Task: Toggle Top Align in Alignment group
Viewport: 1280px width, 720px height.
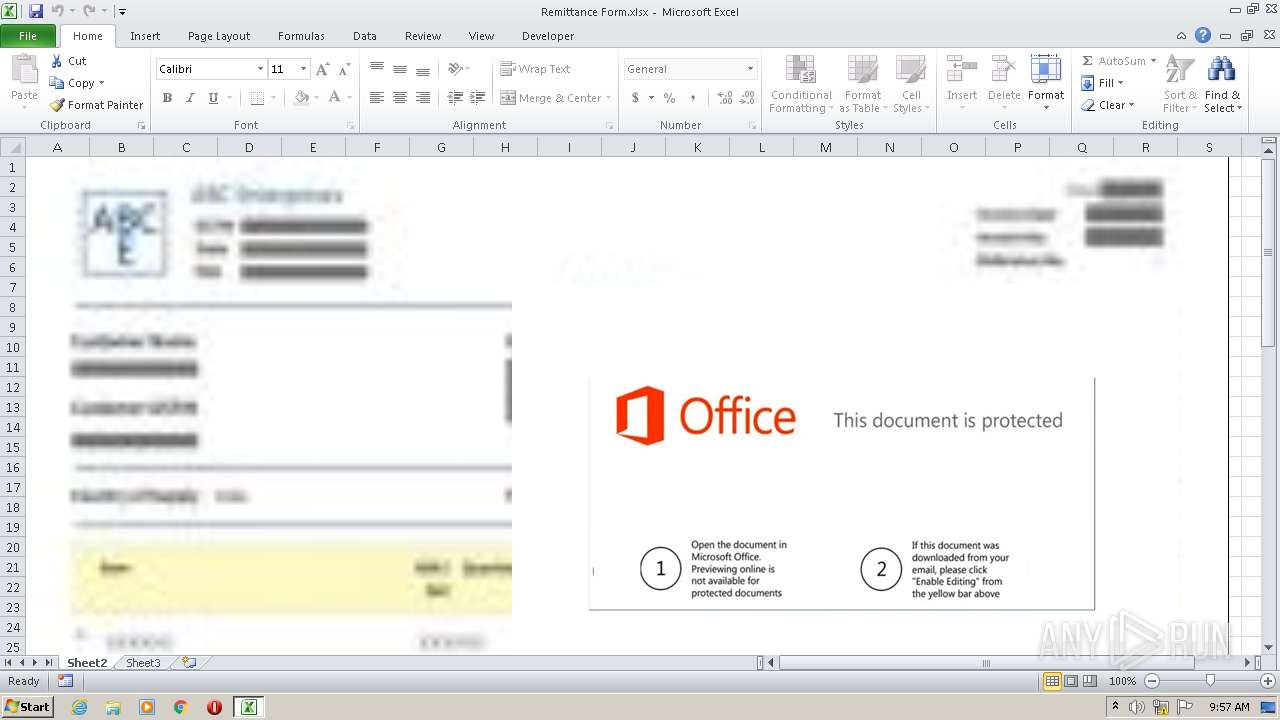Action: (377, 69)
